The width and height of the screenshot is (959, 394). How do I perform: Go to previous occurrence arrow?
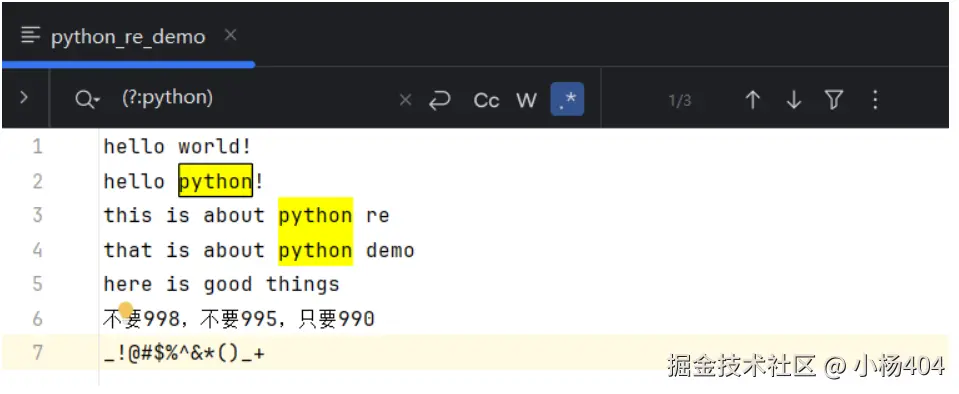[x=752, y=100]
